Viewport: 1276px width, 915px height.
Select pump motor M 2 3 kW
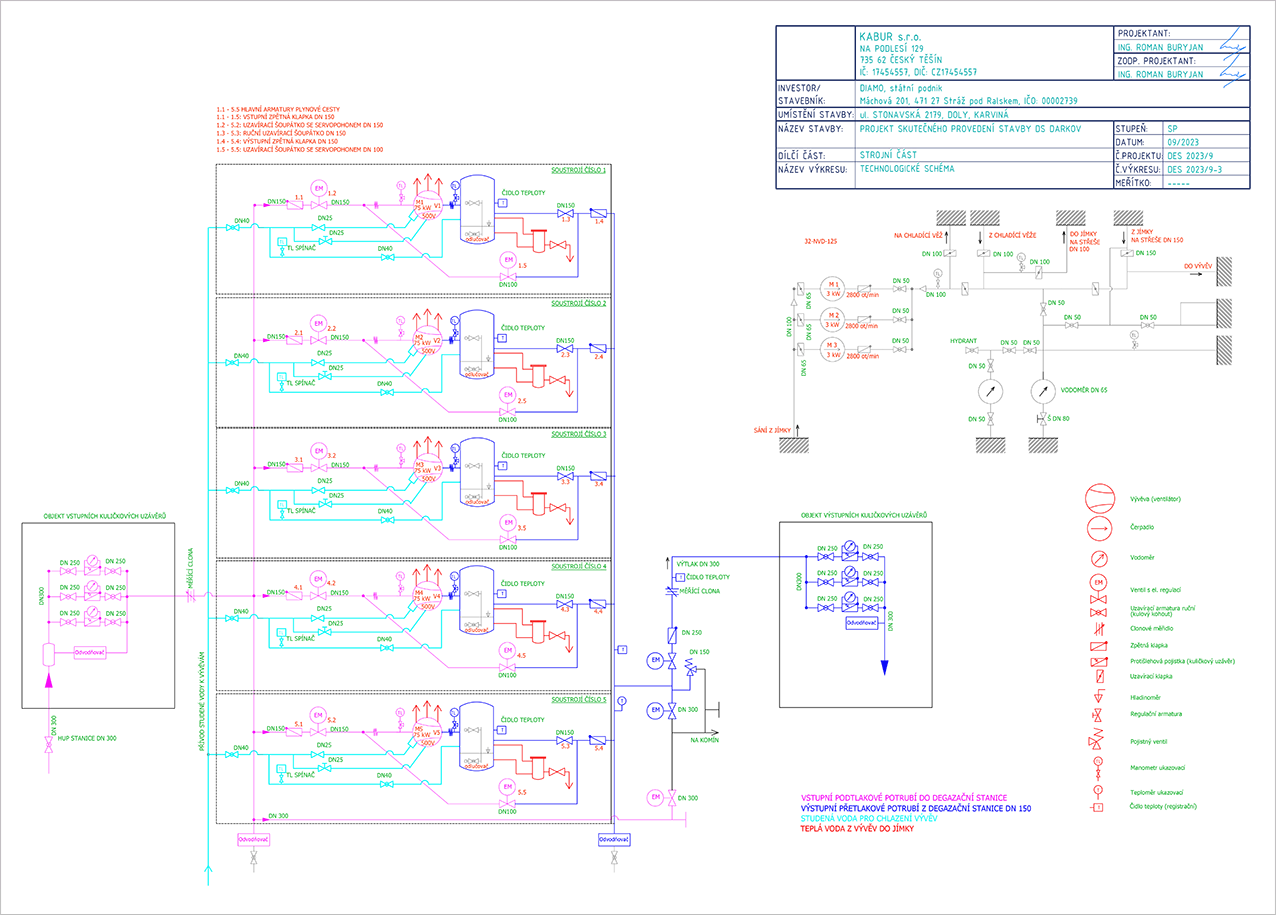coord(831,318)
